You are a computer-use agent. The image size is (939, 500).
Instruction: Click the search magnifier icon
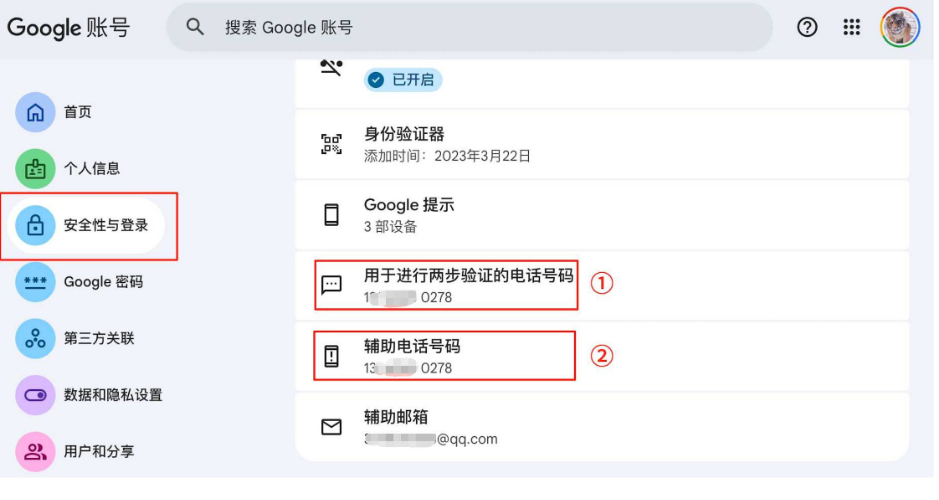(196, 27)
